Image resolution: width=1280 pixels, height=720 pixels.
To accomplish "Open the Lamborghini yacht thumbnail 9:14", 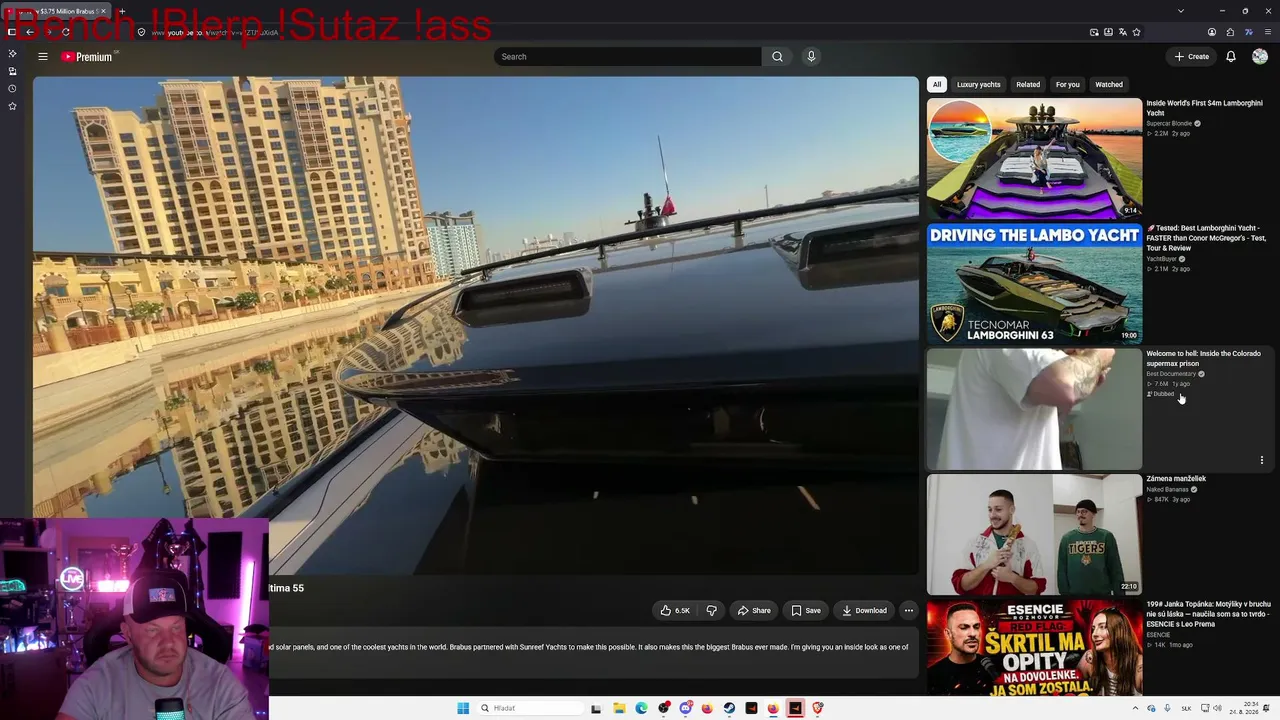I will pyautogui.click(x=1034, y=158).
